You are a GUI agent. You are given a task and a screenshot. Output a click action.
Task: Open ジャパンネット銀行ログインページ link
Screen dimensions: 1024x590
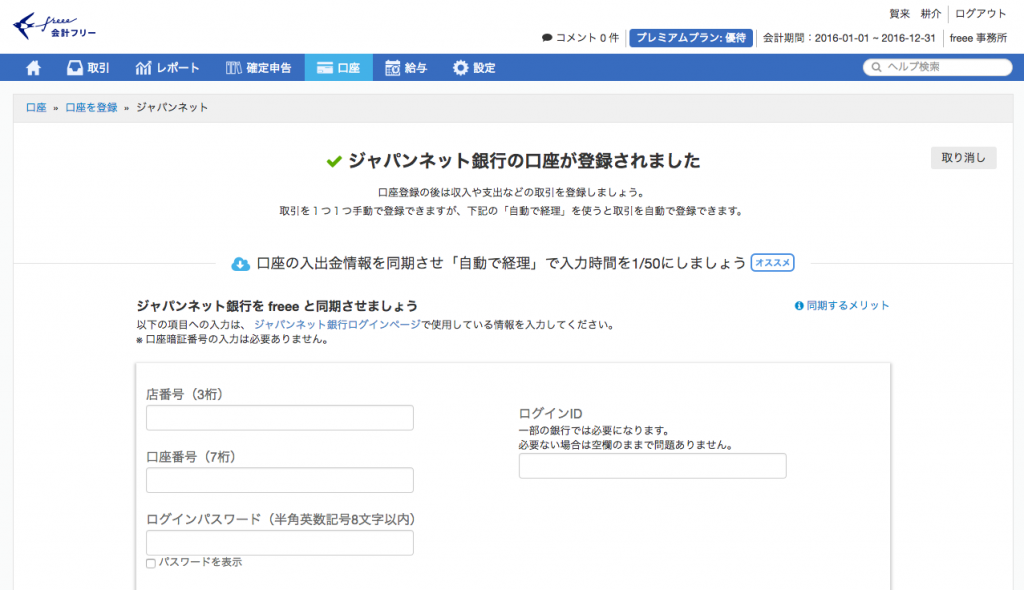[337, 325]
